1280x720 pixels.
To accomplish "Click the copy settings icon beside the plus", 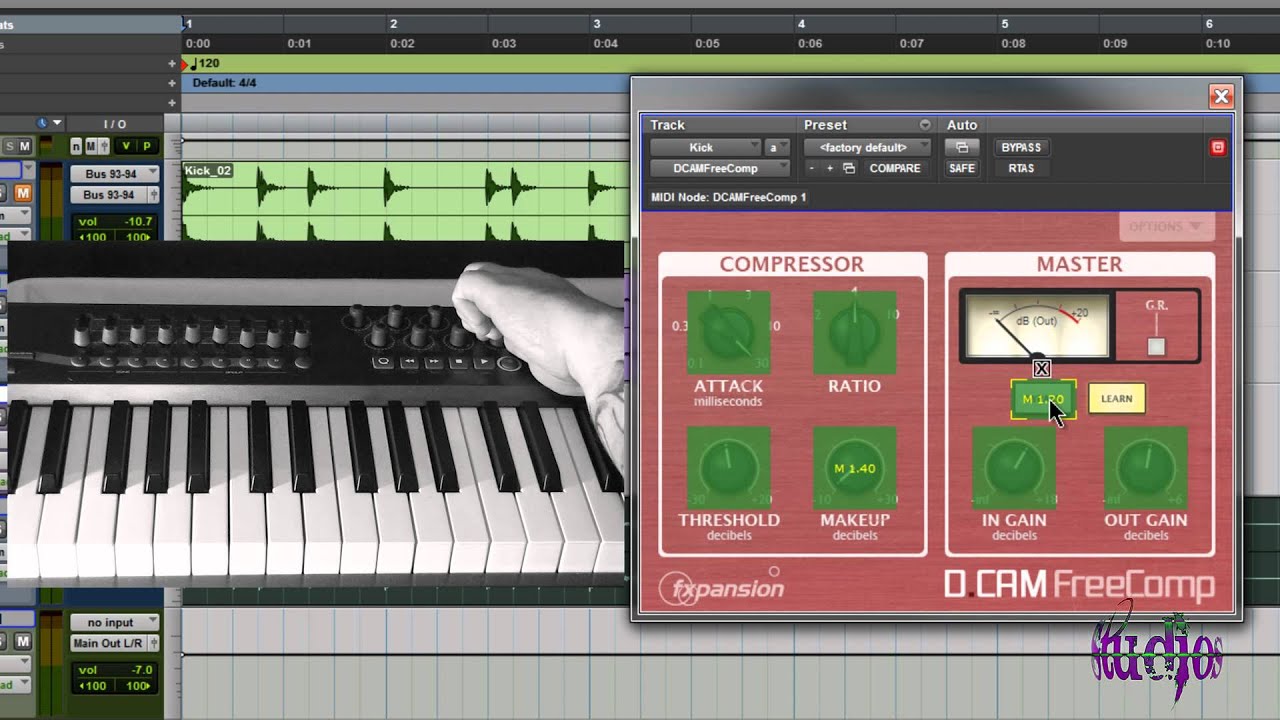I will pyautogui.click(x=849, y=168).
